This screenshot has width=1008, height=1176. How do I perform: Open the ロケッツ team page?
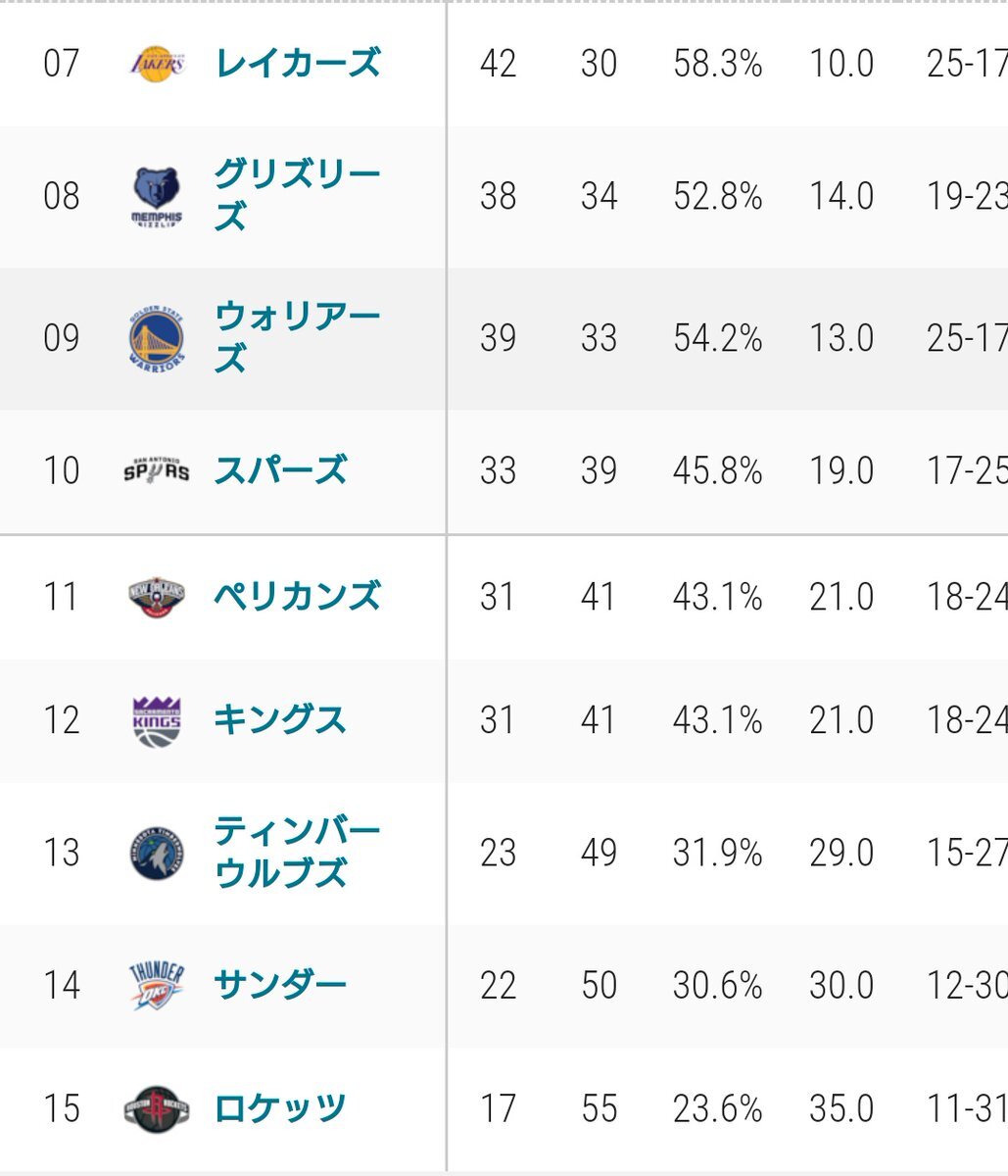[x=280, y=1109]
